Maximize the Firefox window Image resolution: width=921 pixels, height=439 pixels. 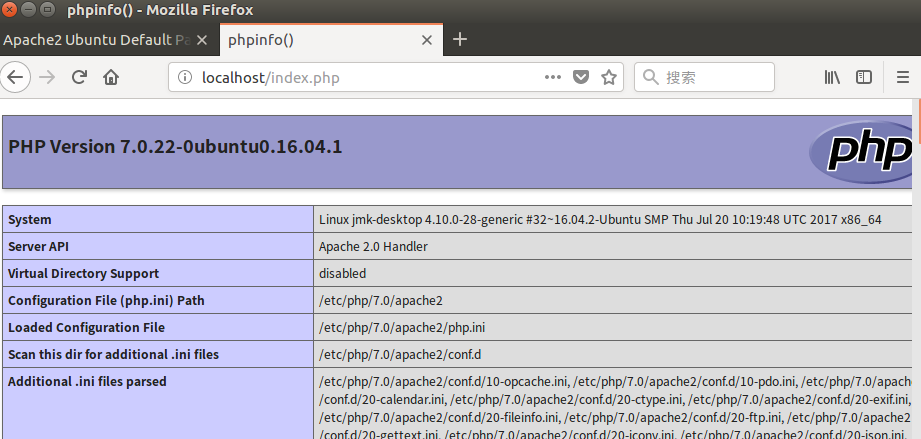[x=48, y=9]
